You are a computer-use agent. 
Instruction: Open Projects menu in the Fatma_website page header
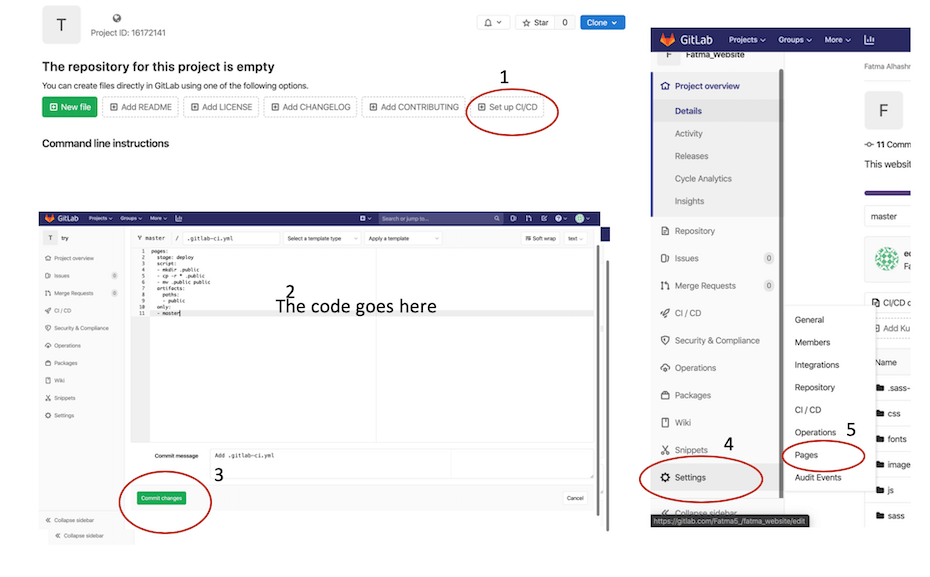(747, 40)
